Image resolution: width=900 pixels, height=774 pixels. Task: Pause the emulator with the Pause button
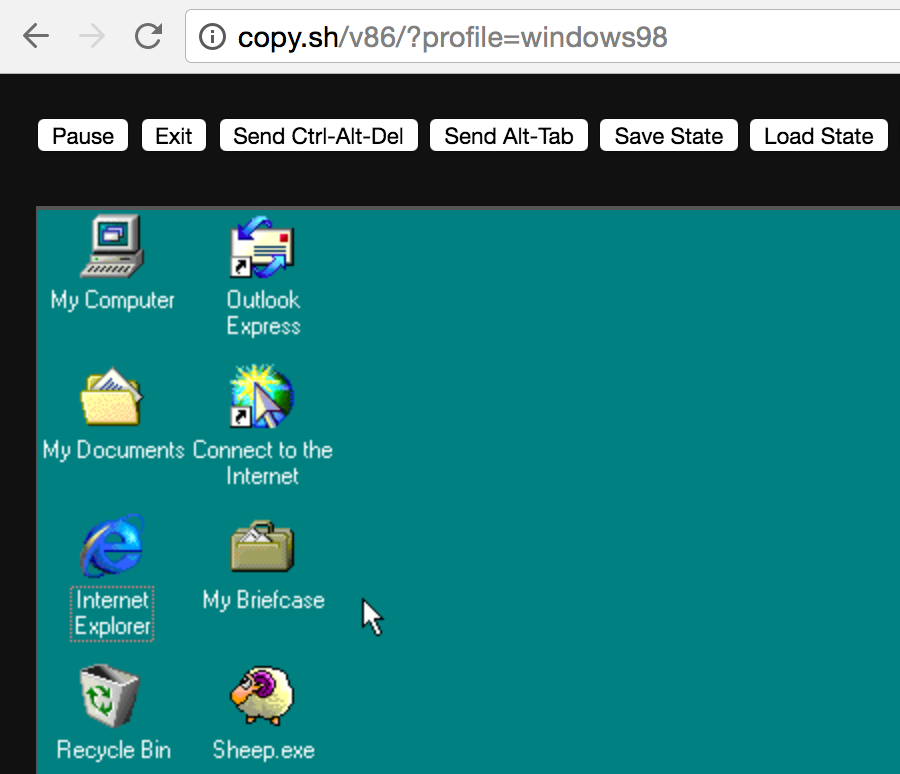[83, 136]
